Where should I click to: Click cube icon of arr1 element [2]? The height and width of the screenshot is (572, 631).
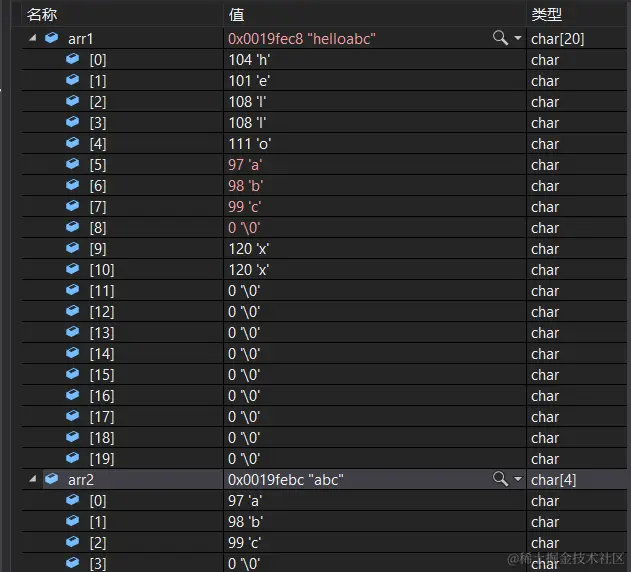pyautogui.click(x=72, y=101)
